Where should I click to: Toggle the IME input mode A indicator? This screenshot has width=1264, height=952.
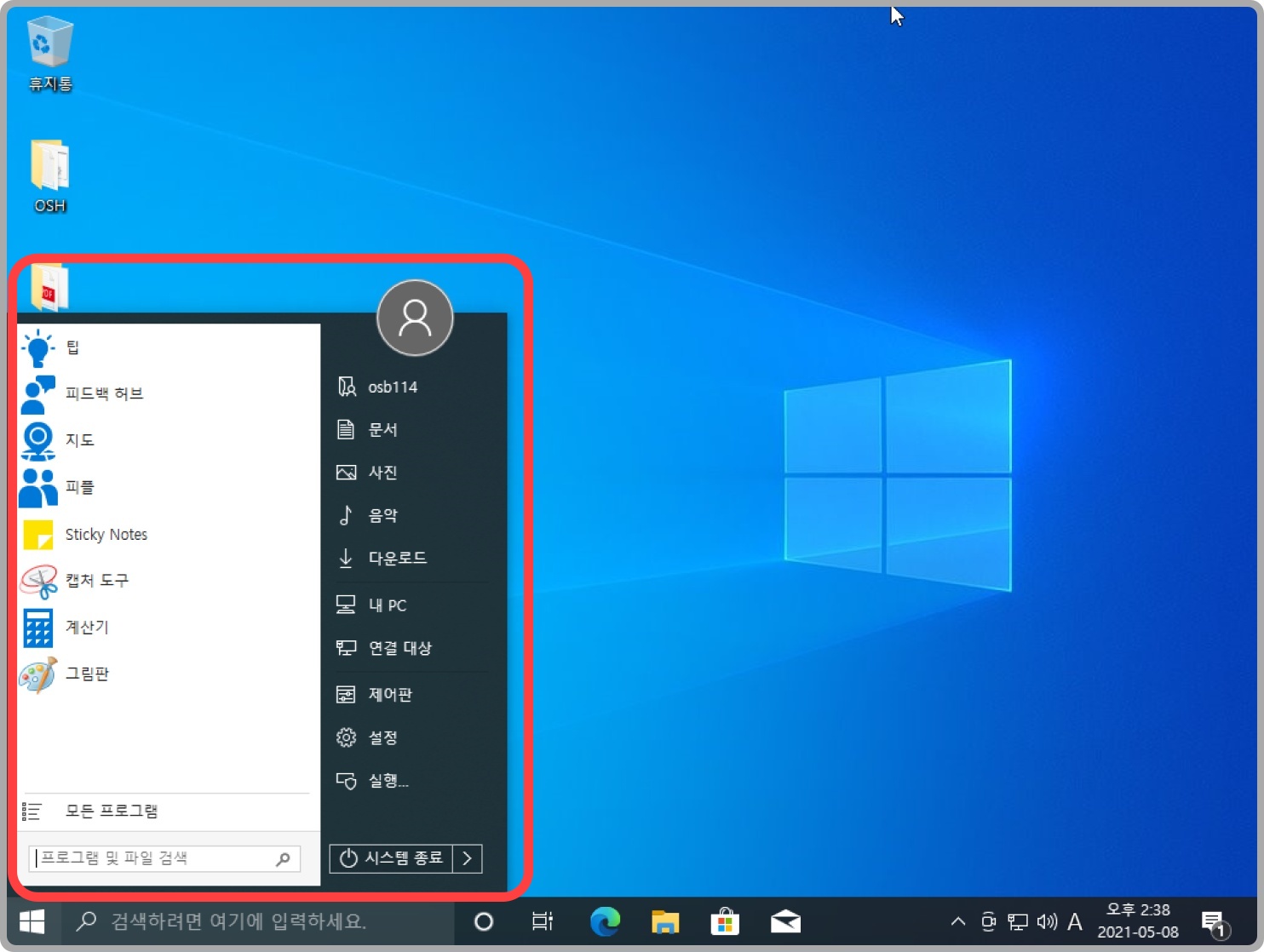click(1075, 921)
